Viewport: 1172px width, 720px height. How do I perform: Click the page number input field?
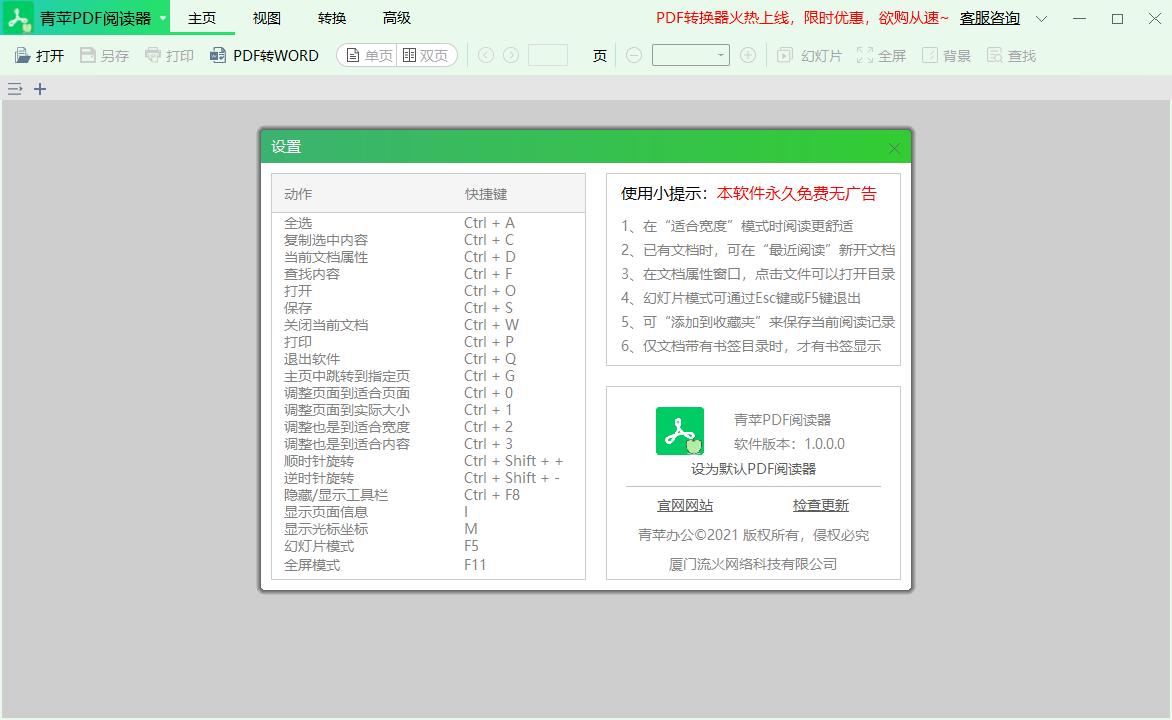tap(548, 56)
